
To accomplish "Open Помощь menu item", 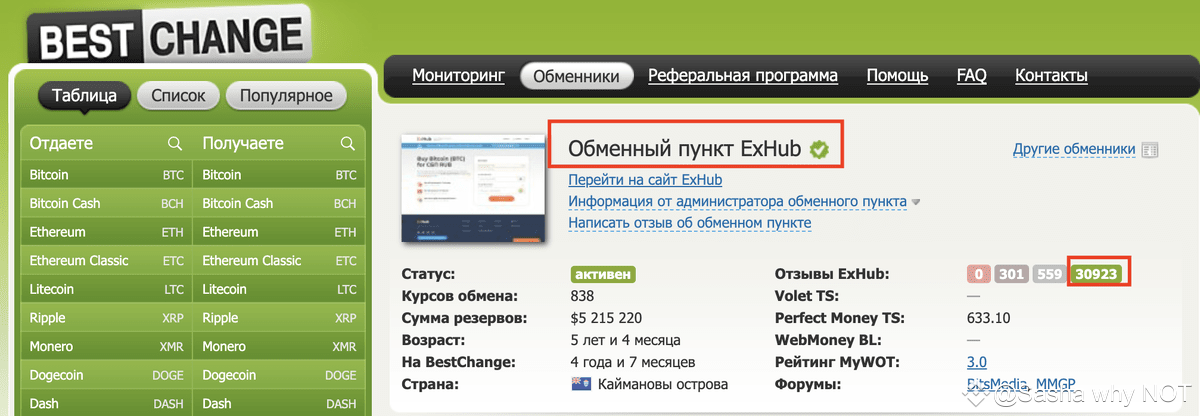I will [x=897, y=75].
